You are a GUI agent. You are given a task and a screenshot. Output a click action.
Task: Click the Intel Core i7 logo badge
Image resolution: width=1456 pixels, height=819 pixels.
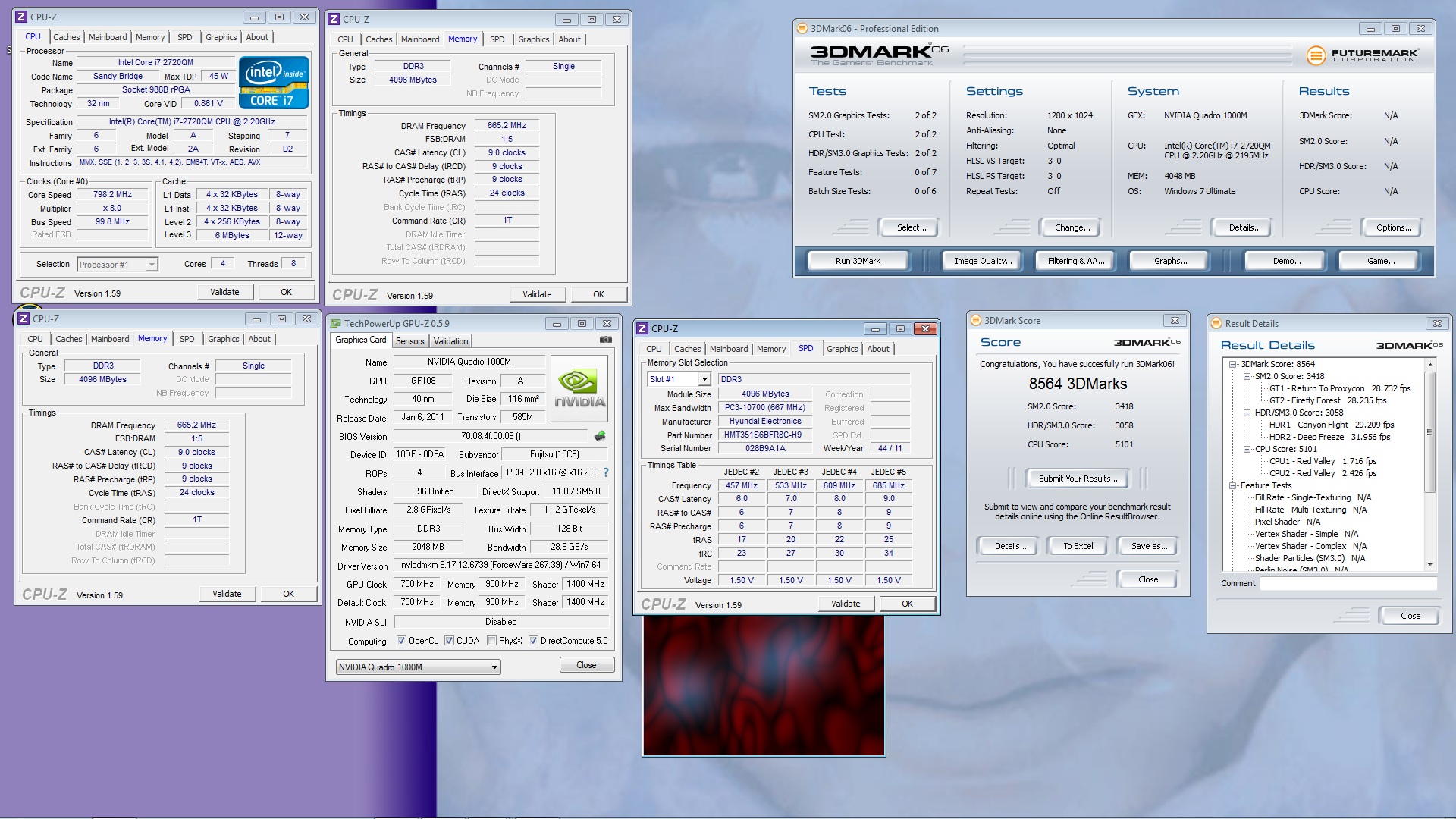click(274, 82)
